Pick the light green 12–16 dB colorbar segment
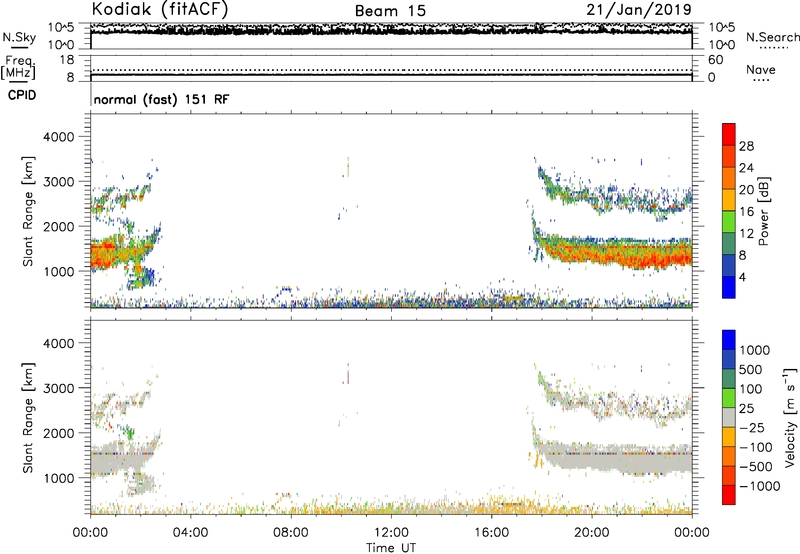This screenshot has height=554, width=800. click(x=729, y=222)
